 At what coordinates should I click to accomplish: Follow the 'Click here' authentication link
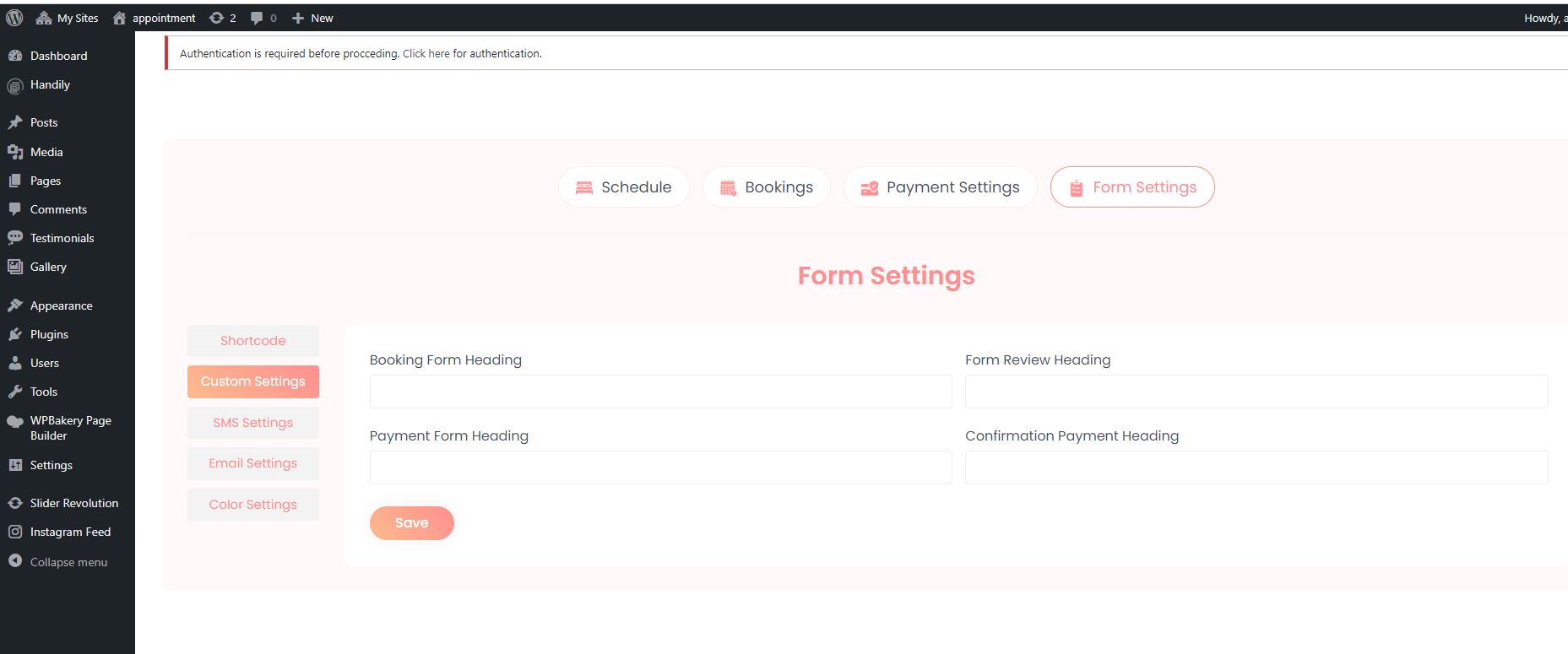click(426, 54)
